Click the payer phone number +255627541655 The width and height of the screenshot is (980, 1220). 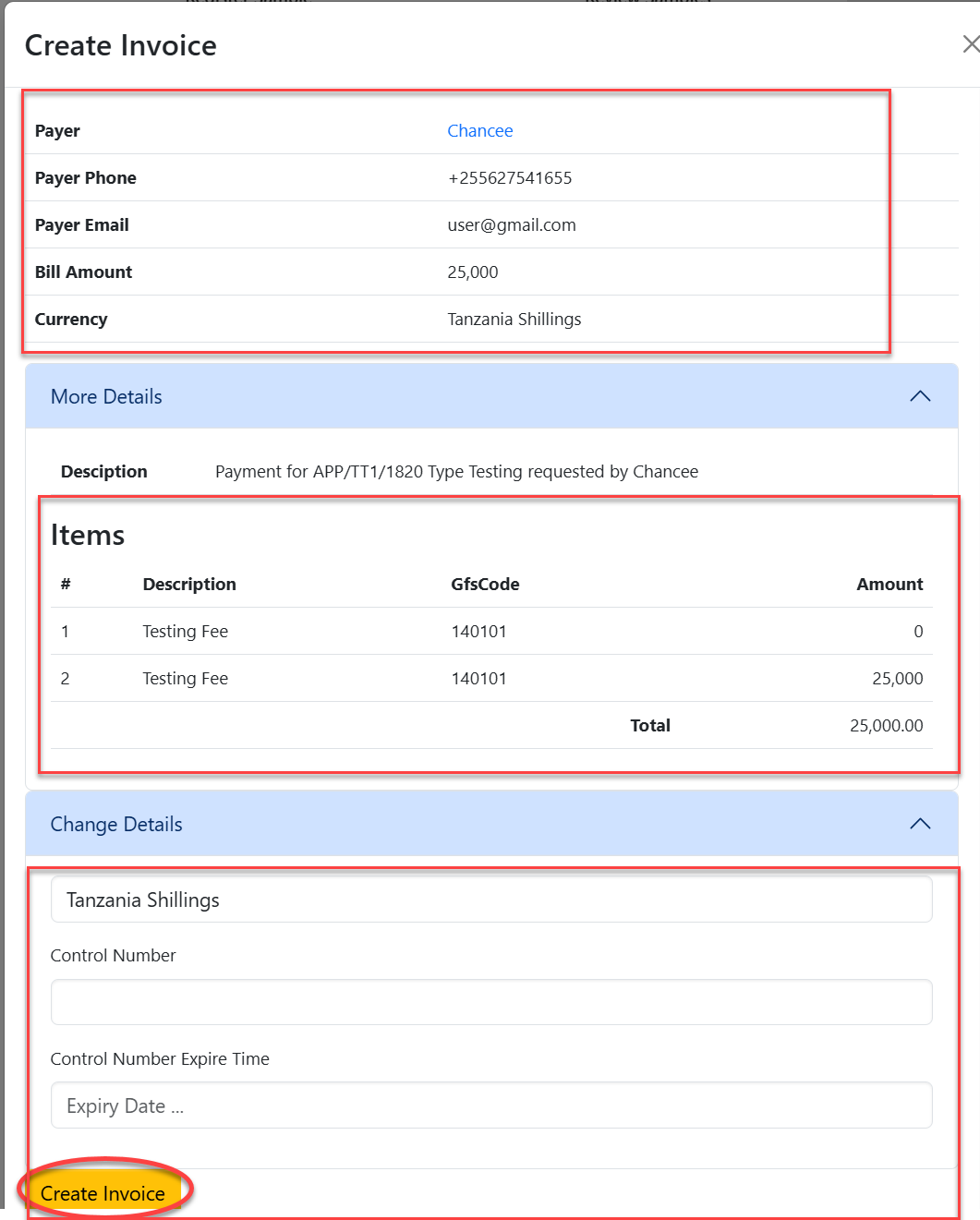[510, 178]
